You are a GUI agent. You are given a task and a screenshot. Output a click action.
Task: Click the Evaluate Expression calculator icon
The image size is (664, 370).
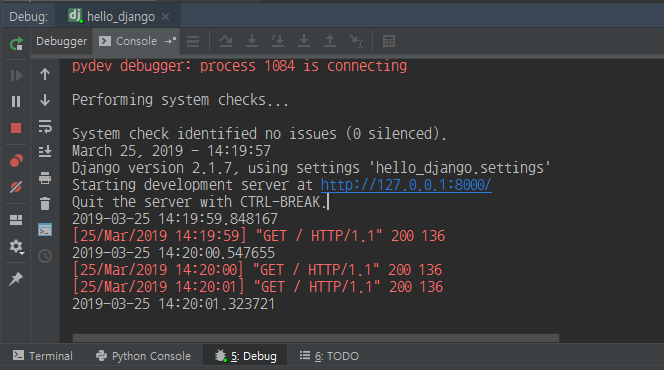point(389,41)
